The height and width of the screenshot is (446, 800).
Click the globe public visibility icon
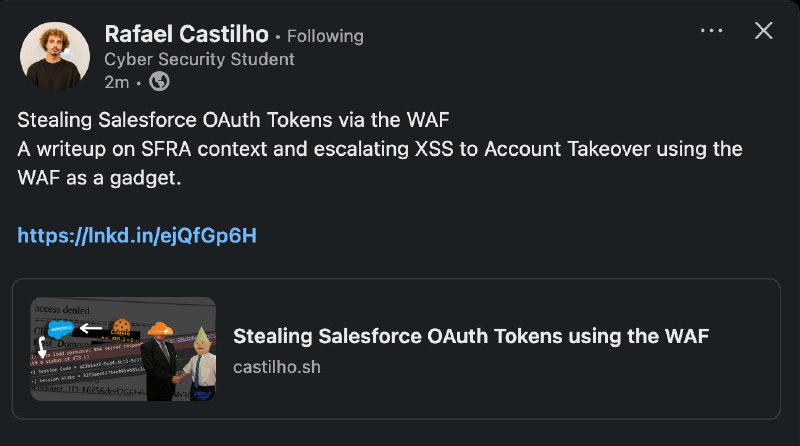coord(159,82)
